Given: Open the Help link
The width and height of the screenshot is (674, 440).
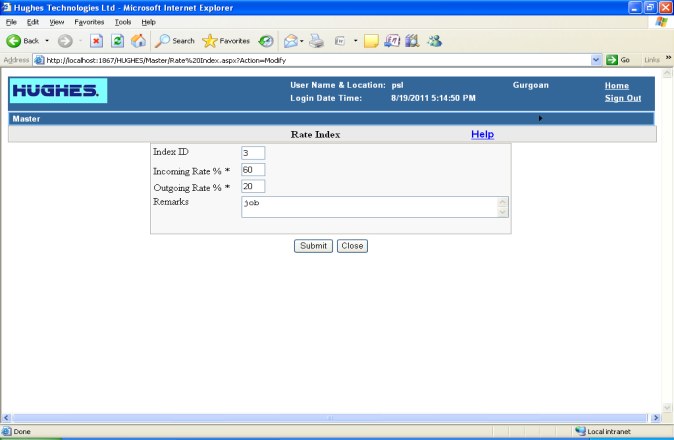Looking at the screenshot, I should [482, 134].
